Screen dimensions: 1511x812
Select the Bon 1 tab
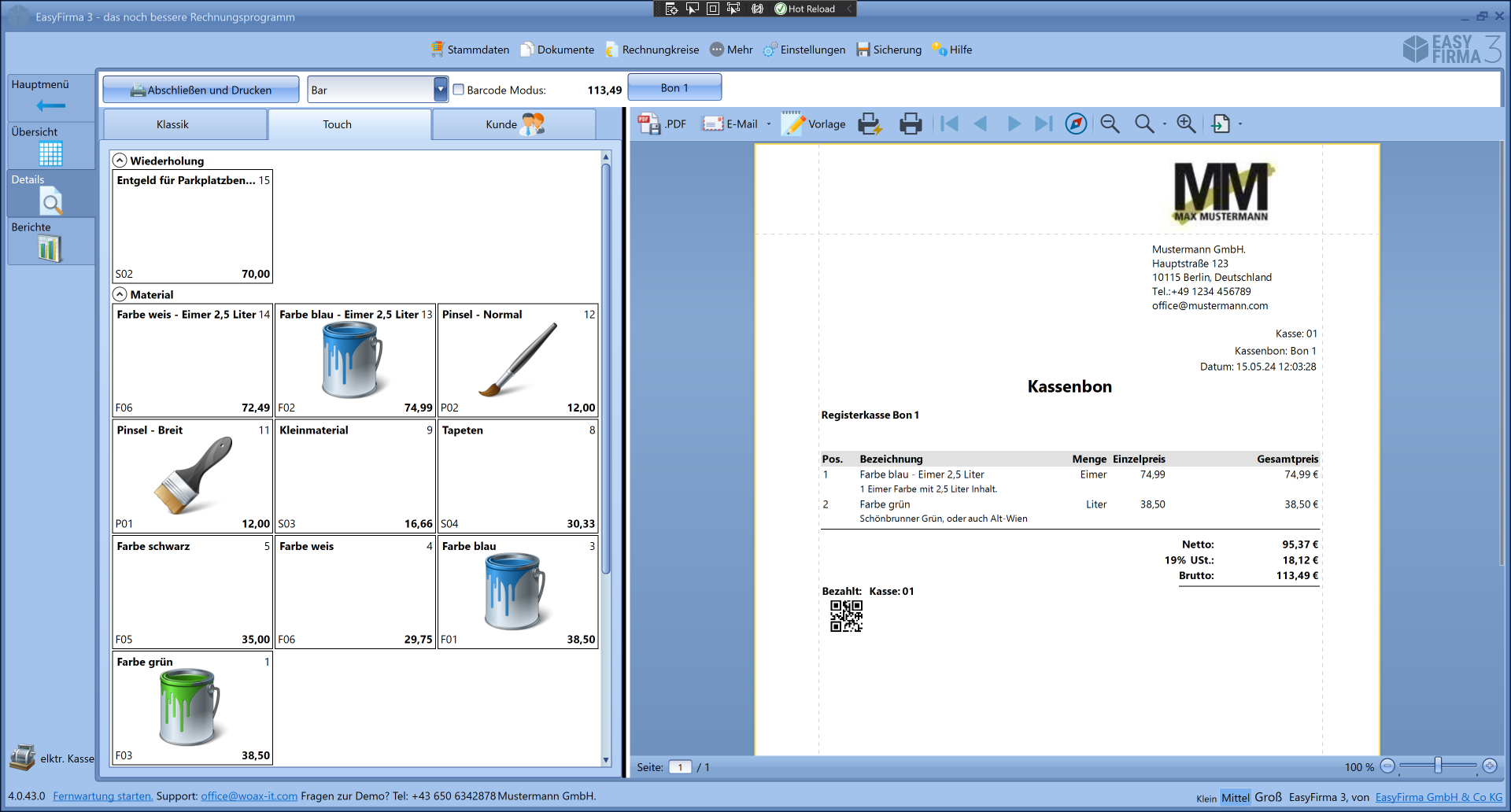(674, 87)
